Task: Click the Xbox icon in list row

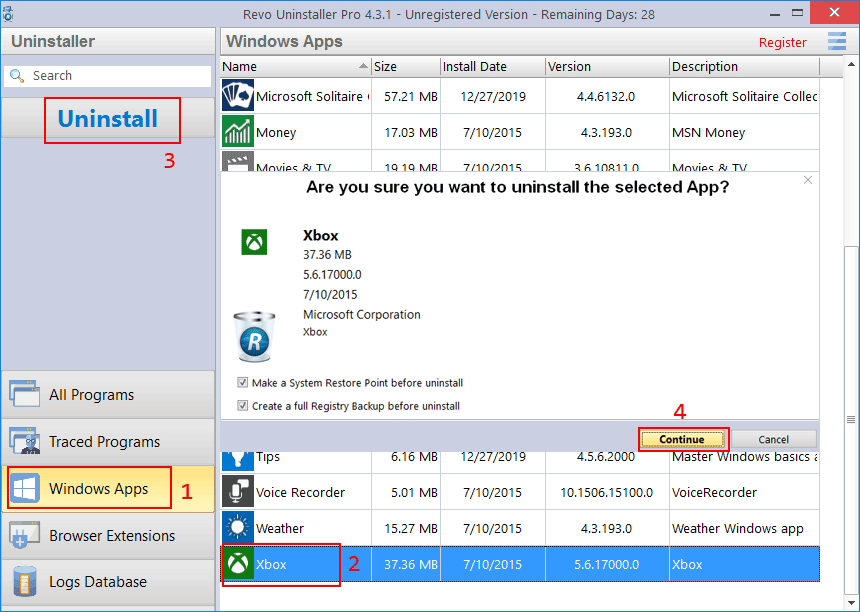Action: point(237,564)
